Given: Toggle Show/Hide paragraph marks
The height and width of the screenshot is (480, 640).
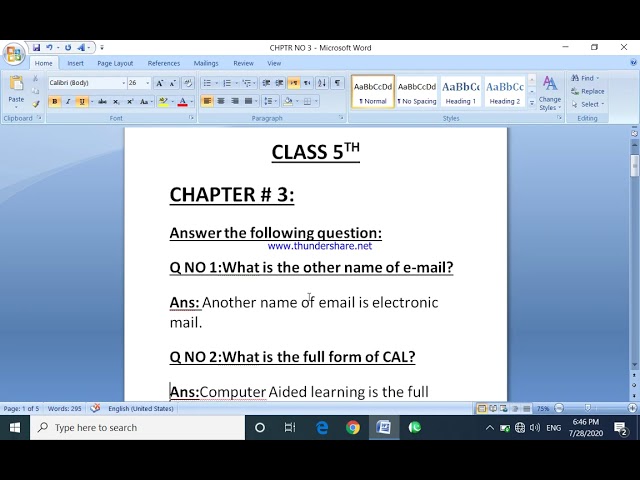Looking at the screenshot, I should click(337, 83).
